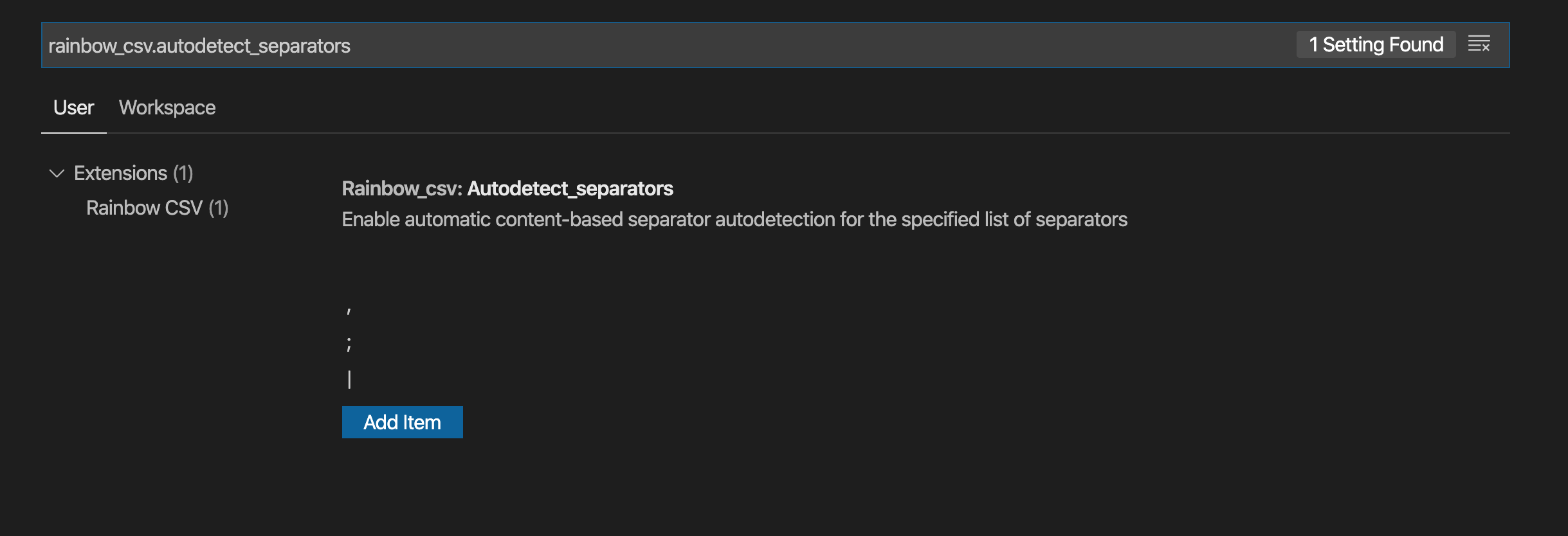Edit the rainbow_csv.autodetect_separators search query
The width and height of the screenshot is (1568, 536).
point(199,45)
